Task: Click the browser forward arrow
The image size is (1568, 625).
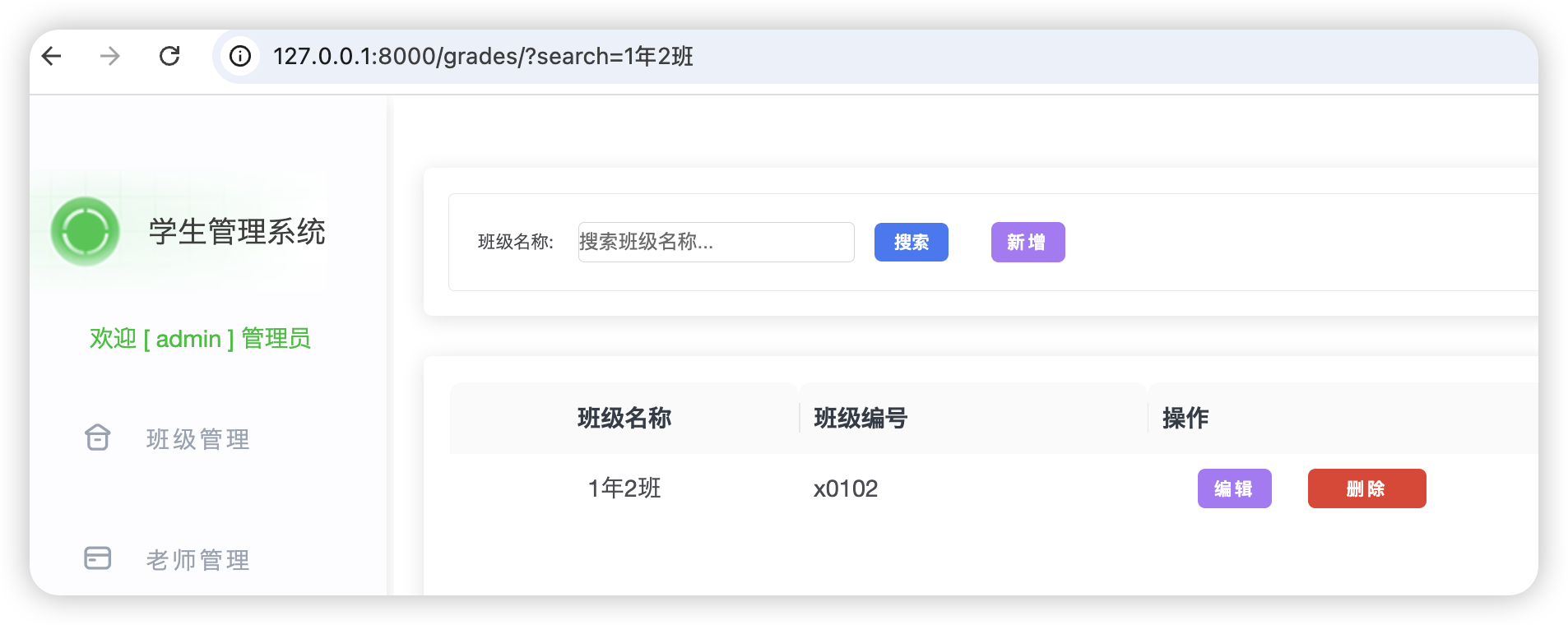Action: (109, 56)
